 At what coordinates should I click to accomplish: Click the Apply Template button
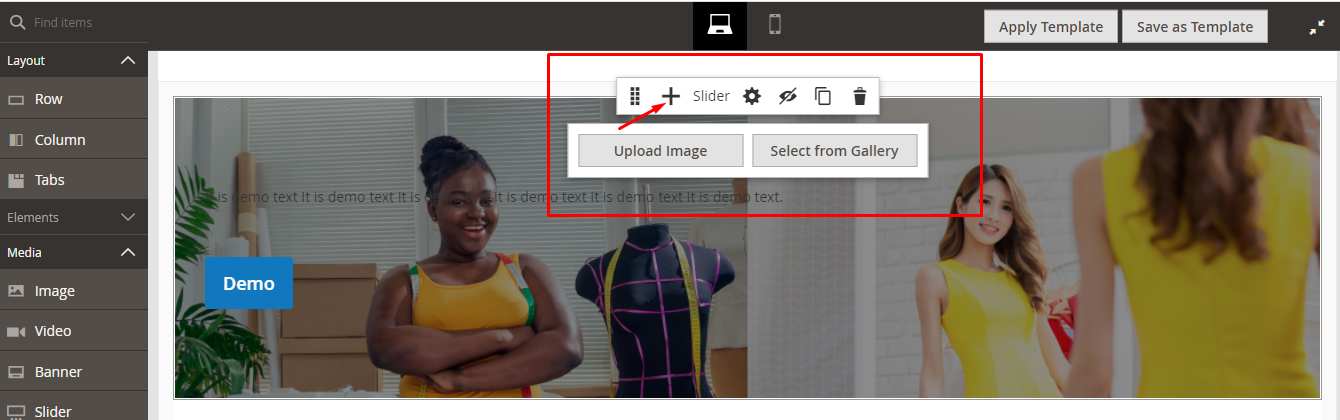1050,27
